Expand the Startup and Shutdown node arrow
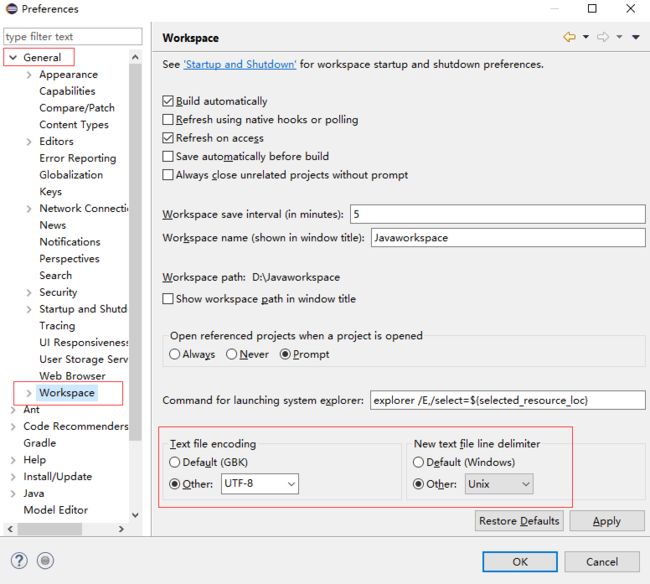Image resolution: width=650 pixels, height=584 pixels. click(x=29, y=309)
